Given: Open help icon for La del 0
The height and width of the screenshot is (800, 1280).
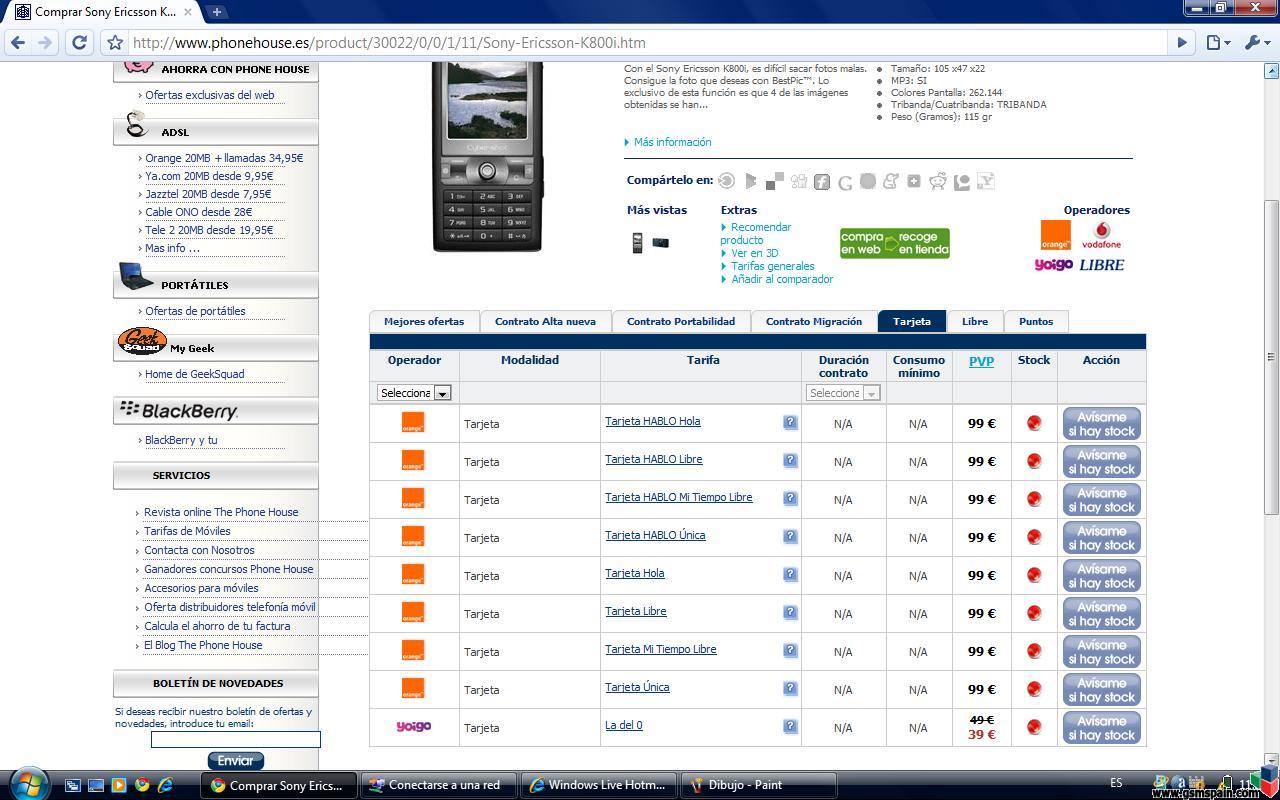Looking at the screenshot, I should [790, 726].
